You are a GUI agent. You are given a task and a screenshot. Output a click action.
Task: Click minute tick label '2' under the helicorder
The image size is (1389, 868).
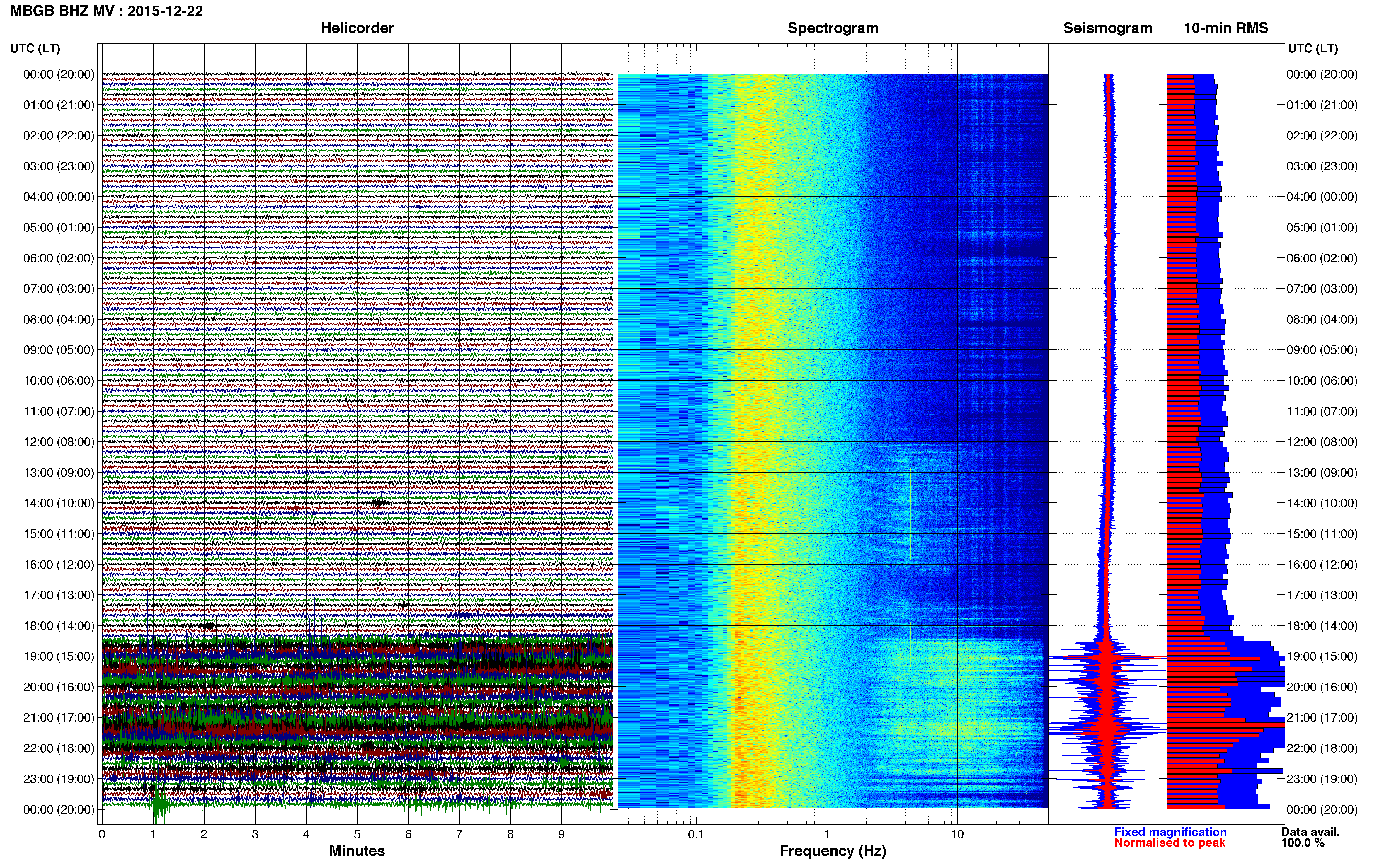204,834
